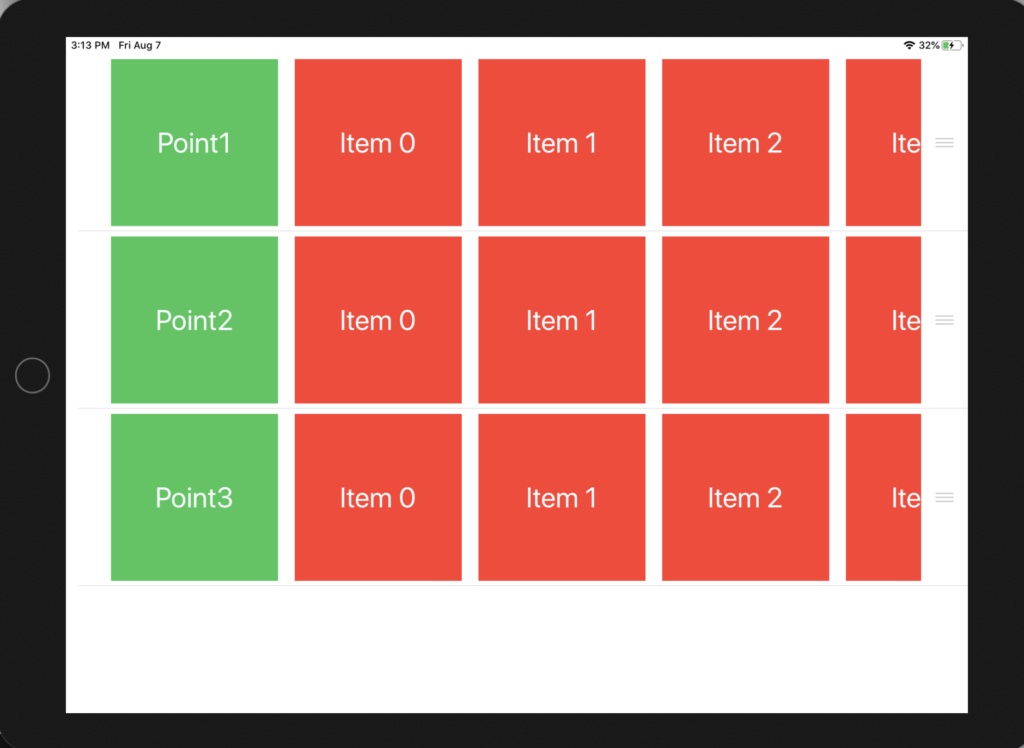Tap Item 1 in the Point1 row
Viewport: 1024px width, 748px height.
(x=562, y=142)
